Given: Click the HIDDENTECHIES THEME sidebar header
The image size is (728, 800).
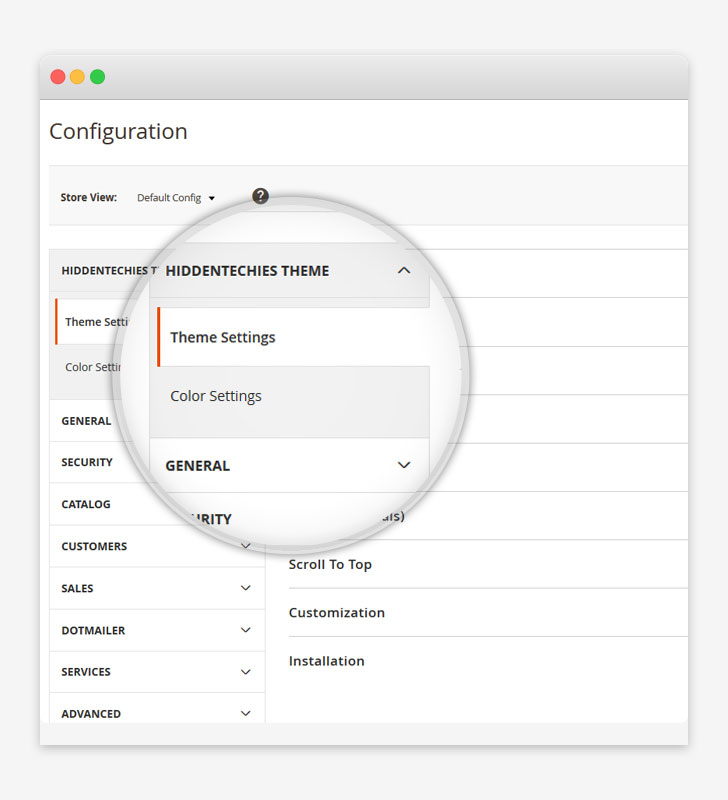Looking at the screenshot, I should click(100, 271).
